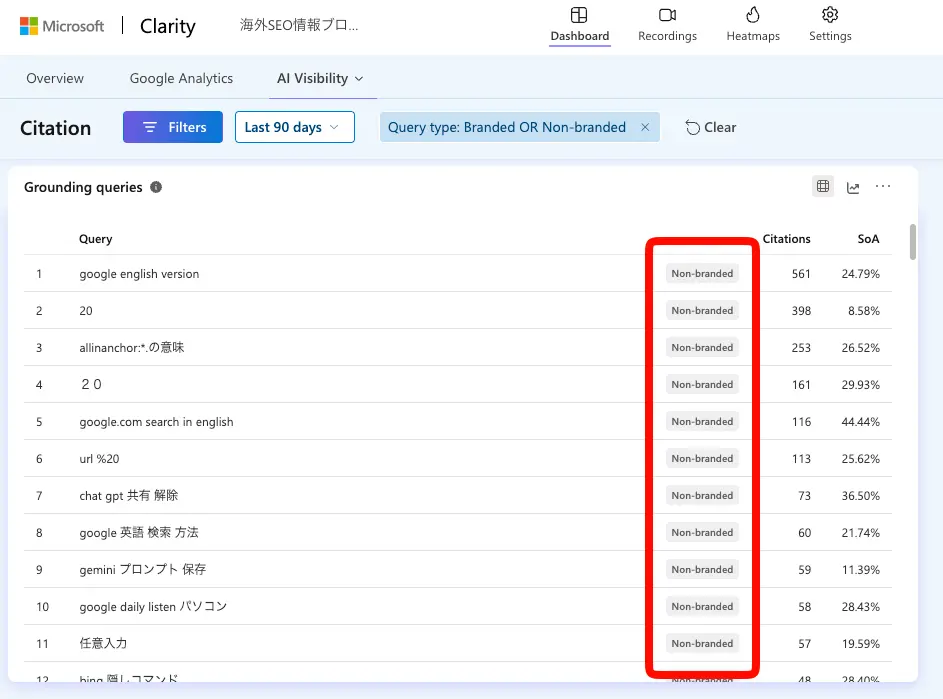Select query 'google daily listen パソコン'
Image resolution: width=943 pixels, height=699 pixels.
click(153, 607)
